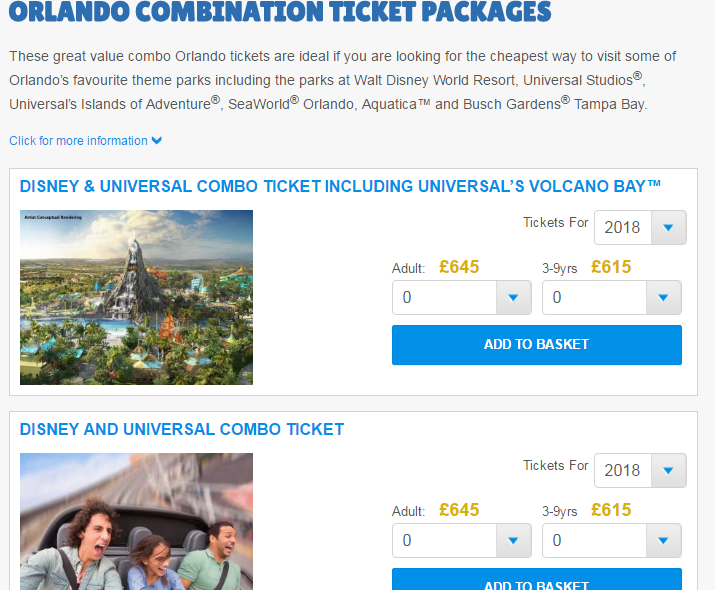Image resolution: width=715 pixels, height=599 pixels.
Task: Open 3-9yrs quantity dropdown for Disney Universal Combo
Action: (611, 540)
